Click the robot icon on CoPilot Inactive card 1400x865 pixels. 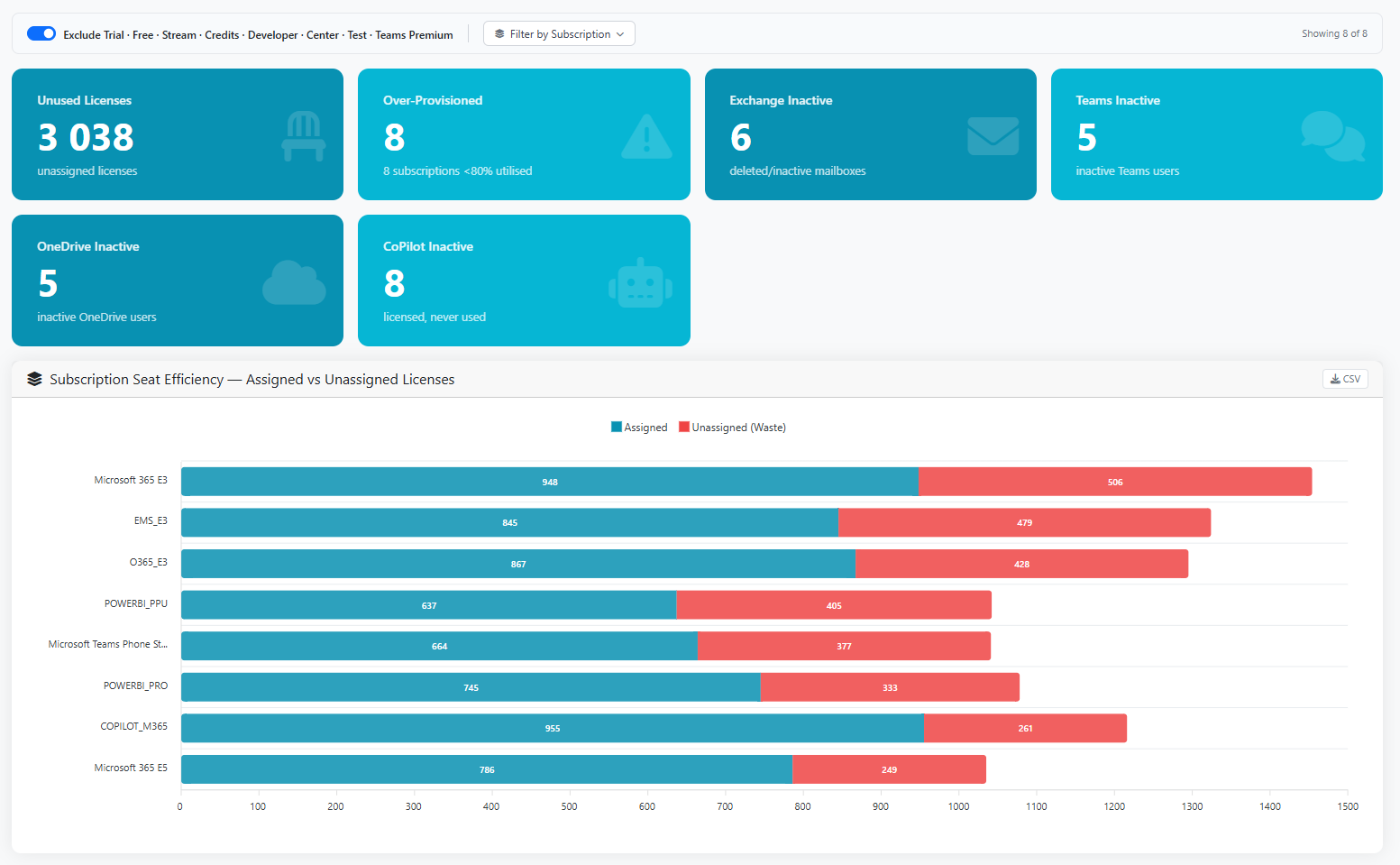coord(640,282)
